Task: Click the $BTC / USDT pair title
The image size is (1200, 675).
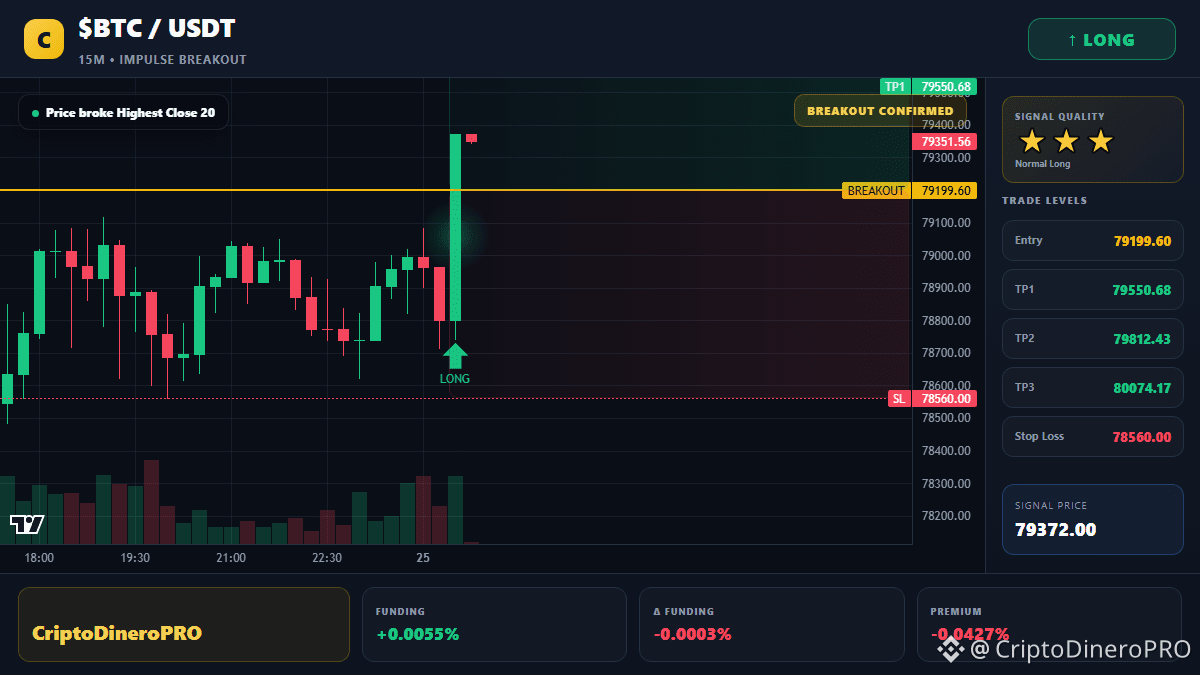Action: pos(157,29)
